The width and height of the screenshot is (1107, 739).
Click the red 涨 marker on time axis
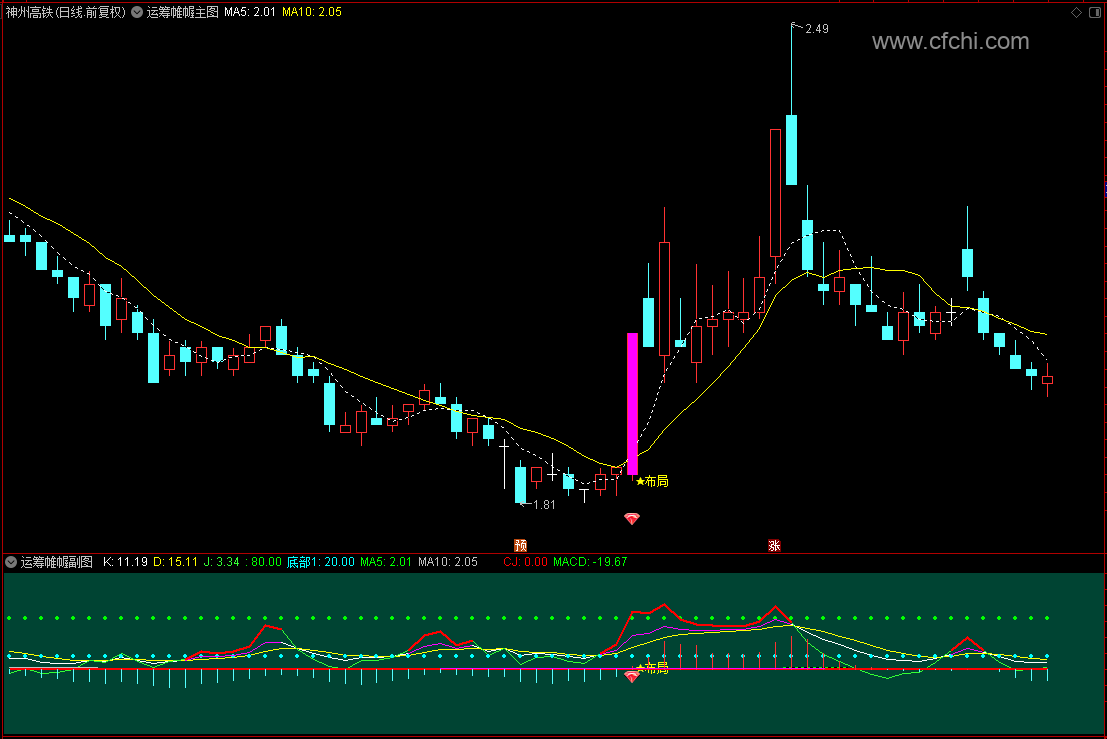pos(774,545)
